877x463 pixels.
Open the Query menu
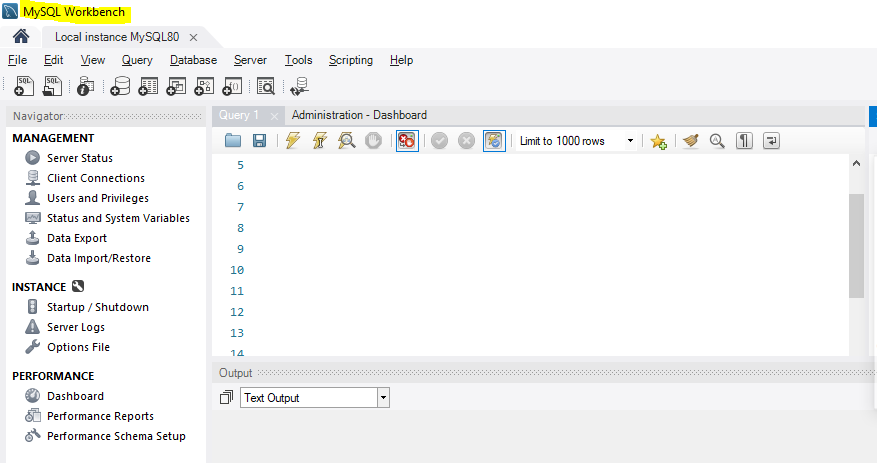137,60
